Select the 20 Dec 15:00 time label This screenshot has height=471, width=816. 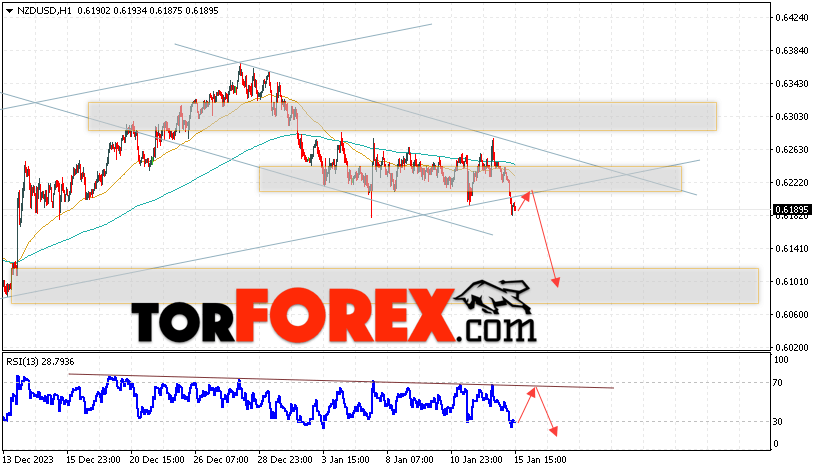click(x=157, y=460)
